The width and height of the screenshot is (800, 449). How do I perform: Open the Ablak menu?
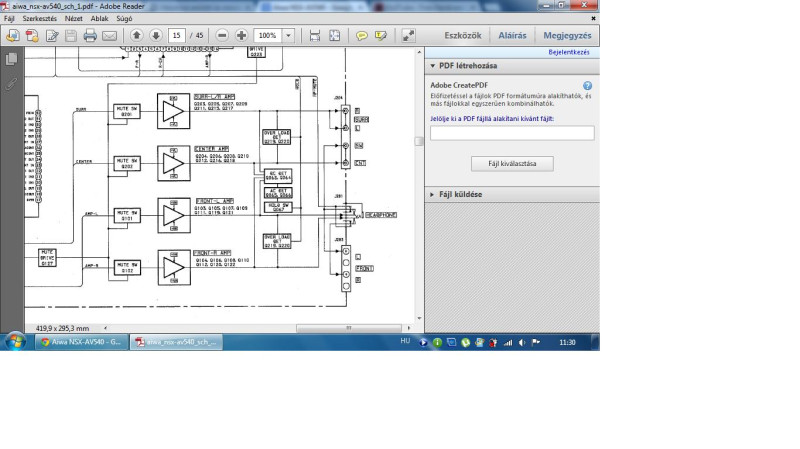coord(99,18)
